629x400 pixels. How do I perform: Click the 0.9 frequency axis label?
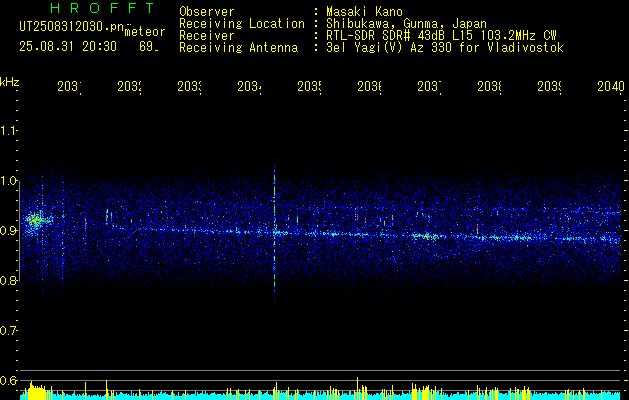click(8, 231)
